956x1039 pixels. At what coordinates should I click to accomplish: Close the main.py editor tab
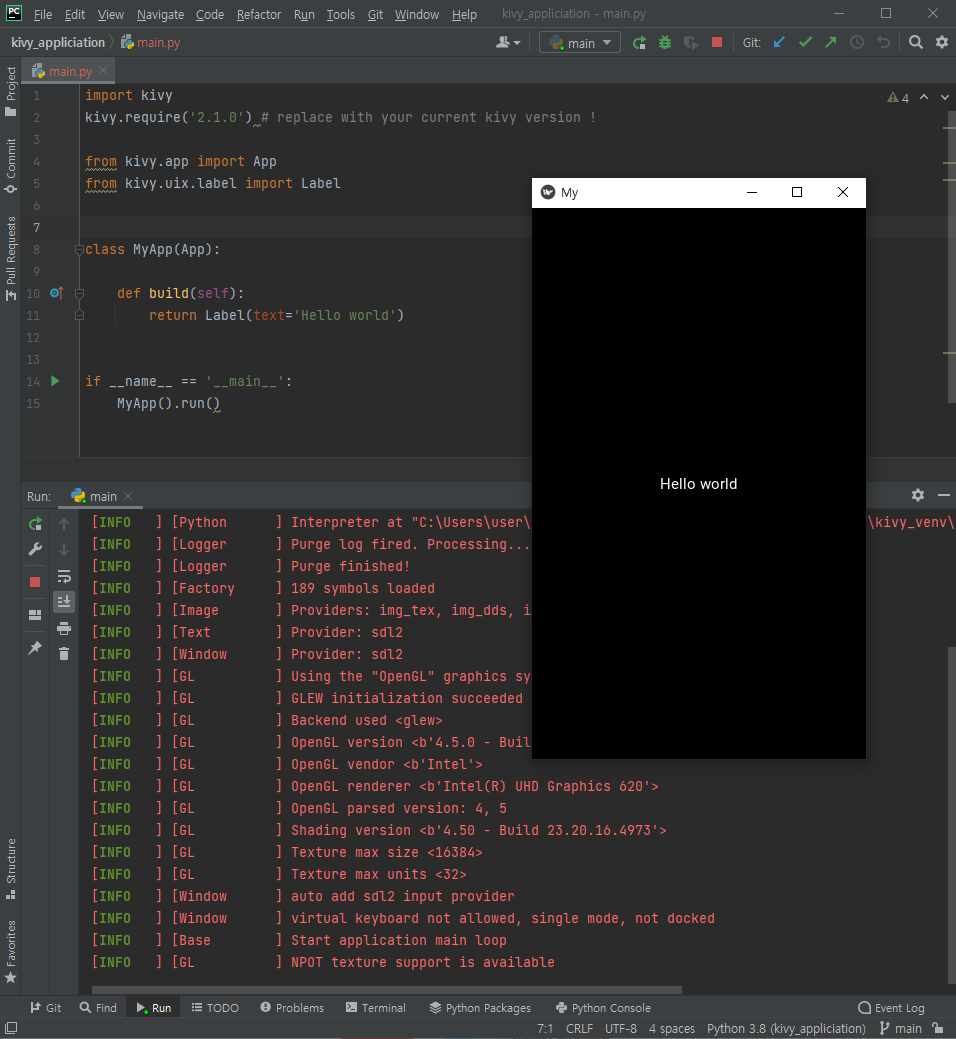click(103, 70)
